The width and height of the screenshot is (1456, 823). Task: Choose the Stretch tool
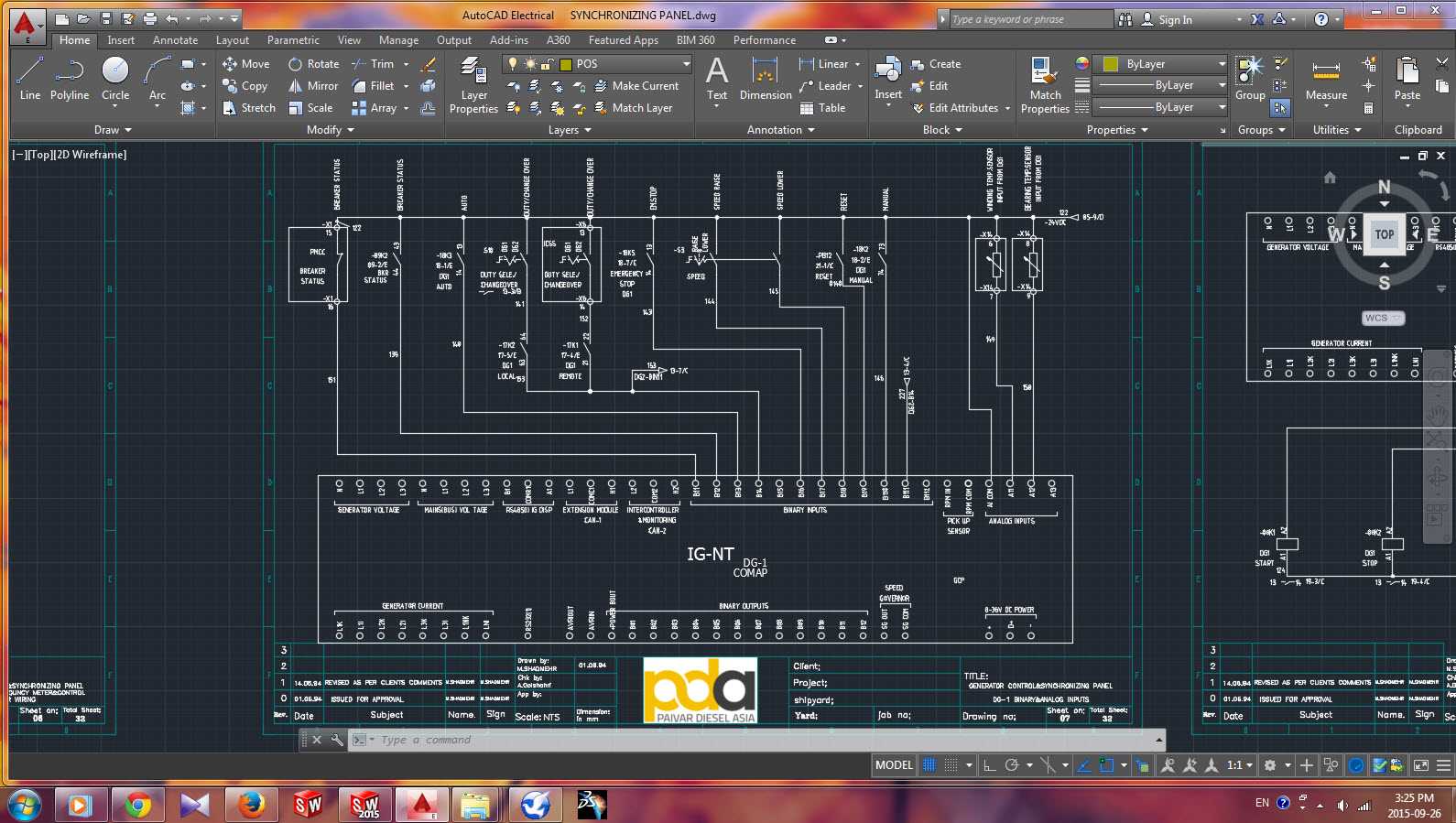248,108
